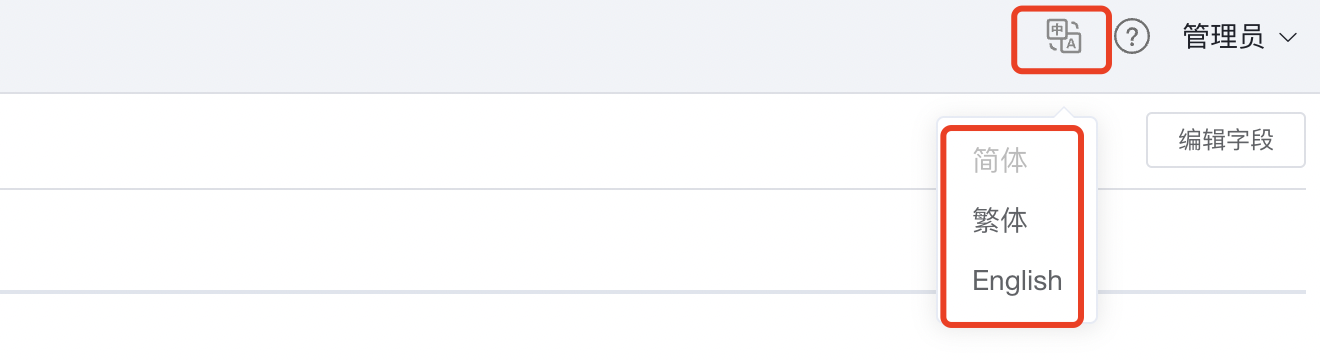Choose the 简体 language option
This screenshot has width=1320, height=360.
coord(1000,161)
